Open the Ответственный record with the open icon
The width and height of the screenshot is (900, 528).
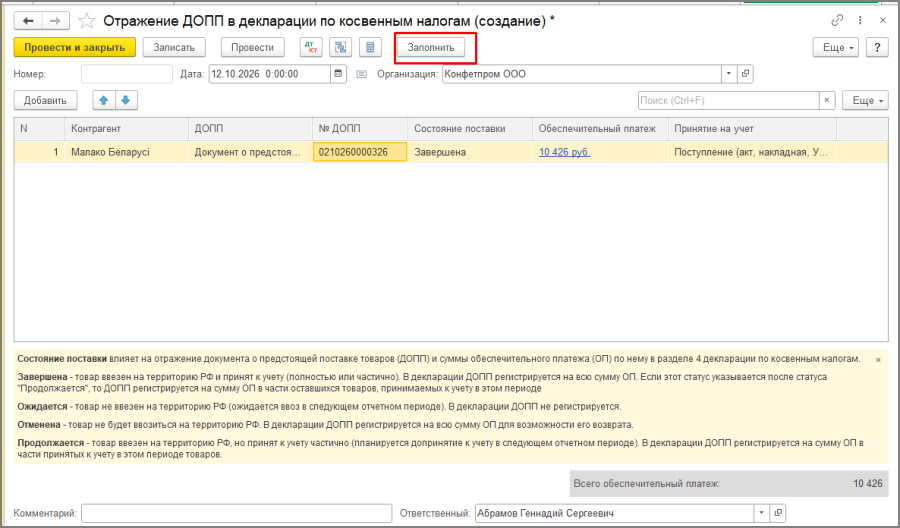pyautogui.click(x=778, y=513)
